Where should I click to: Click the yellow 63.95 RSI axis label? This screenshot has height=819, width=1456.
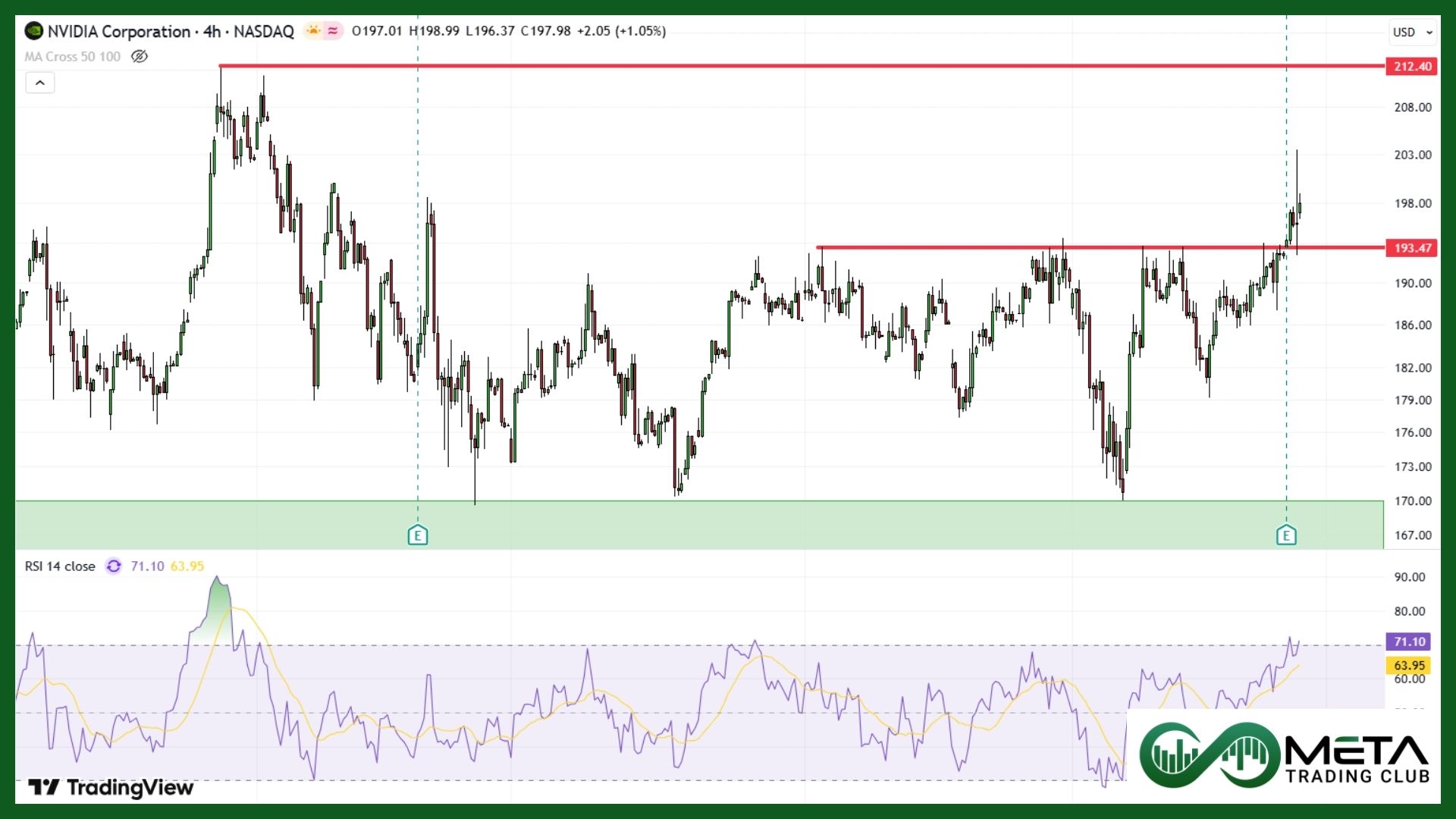point(1408,665)
